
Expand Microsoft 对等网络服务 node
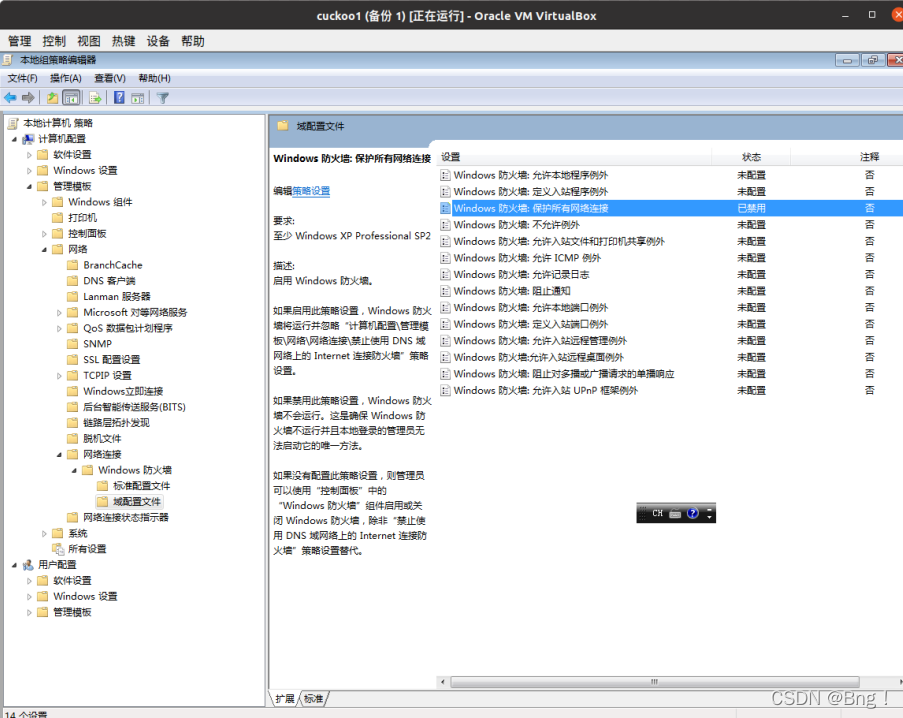(x=59, y=313)
